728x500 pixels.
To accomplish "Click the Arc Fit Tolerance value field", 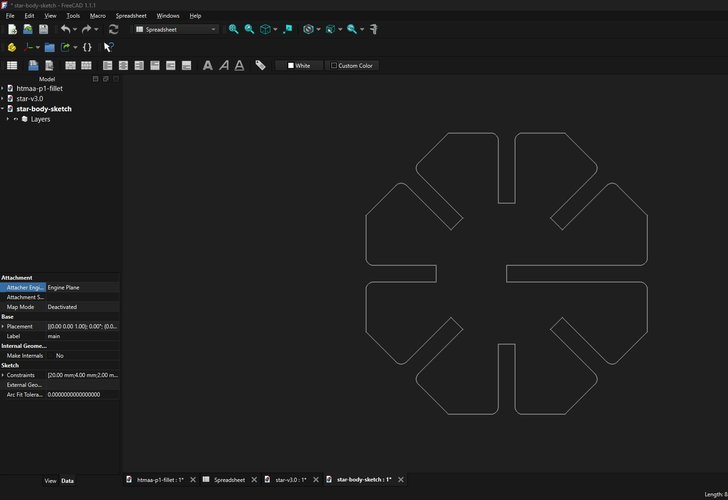I will point(83,395).
